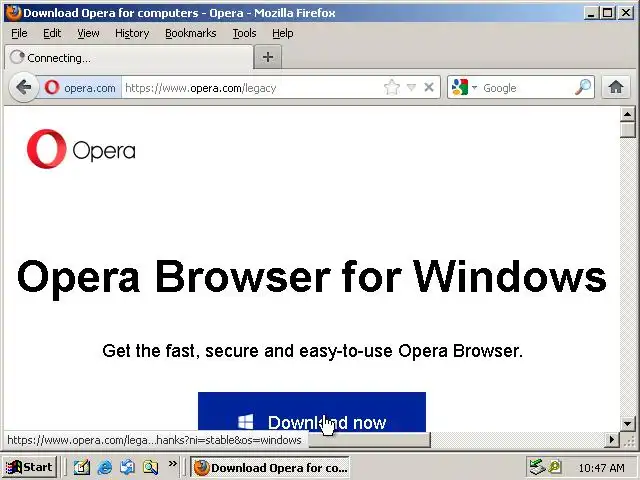The height and width of the screenshot is (480, 640).
Task: Click the Back arrow button
Action: tap(24, 87)
